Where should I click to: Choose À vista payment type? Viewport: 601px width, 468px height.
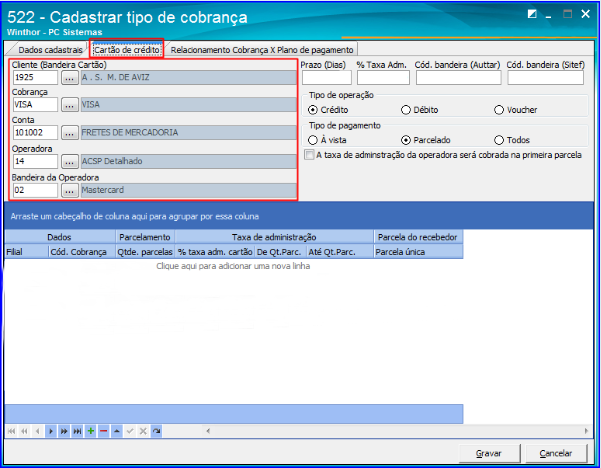313,140
